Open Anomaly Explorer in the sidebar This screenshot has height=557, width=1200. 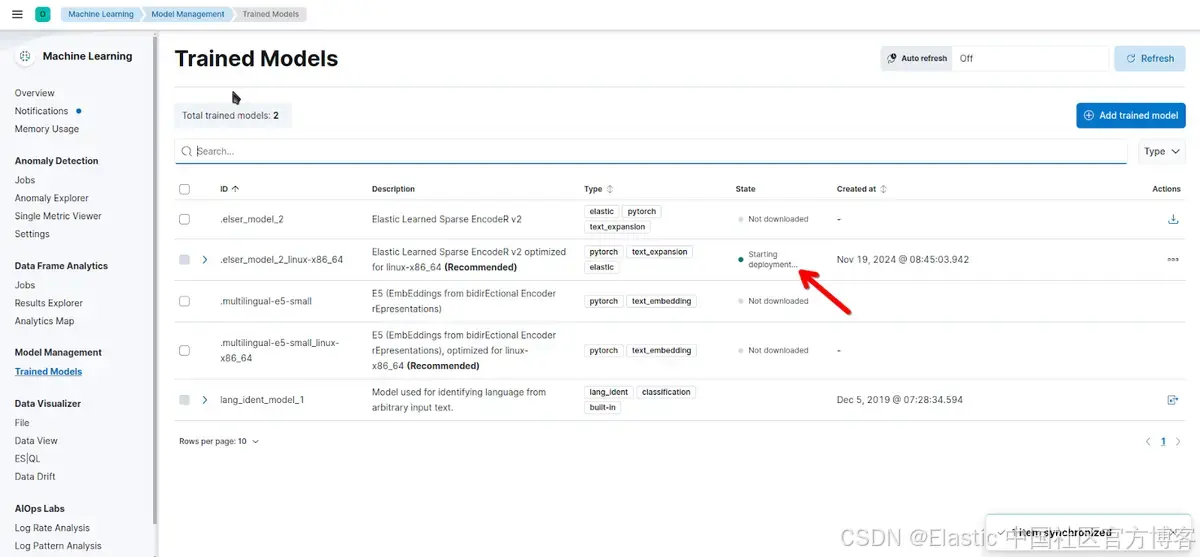coord(52,198)
